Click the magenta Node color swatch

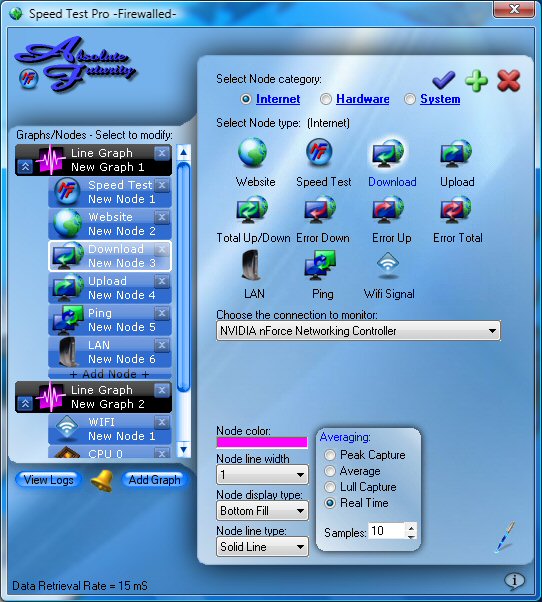[x=262, y=442]
